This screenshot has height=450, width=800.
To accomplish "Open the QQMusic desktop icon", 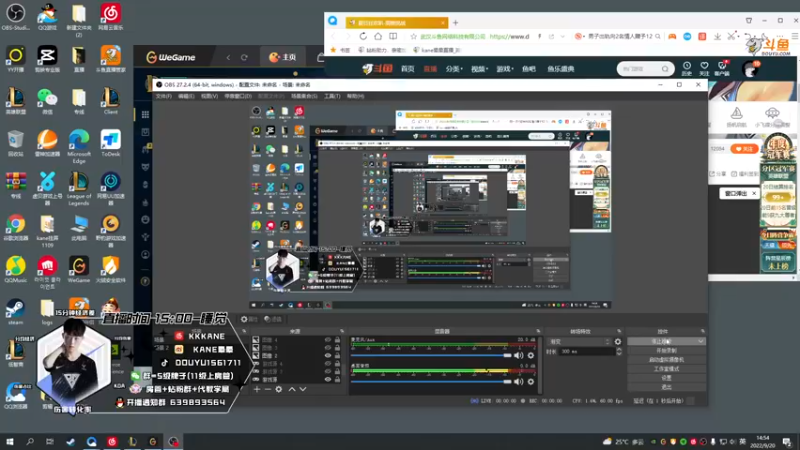I will coord(15,269).
